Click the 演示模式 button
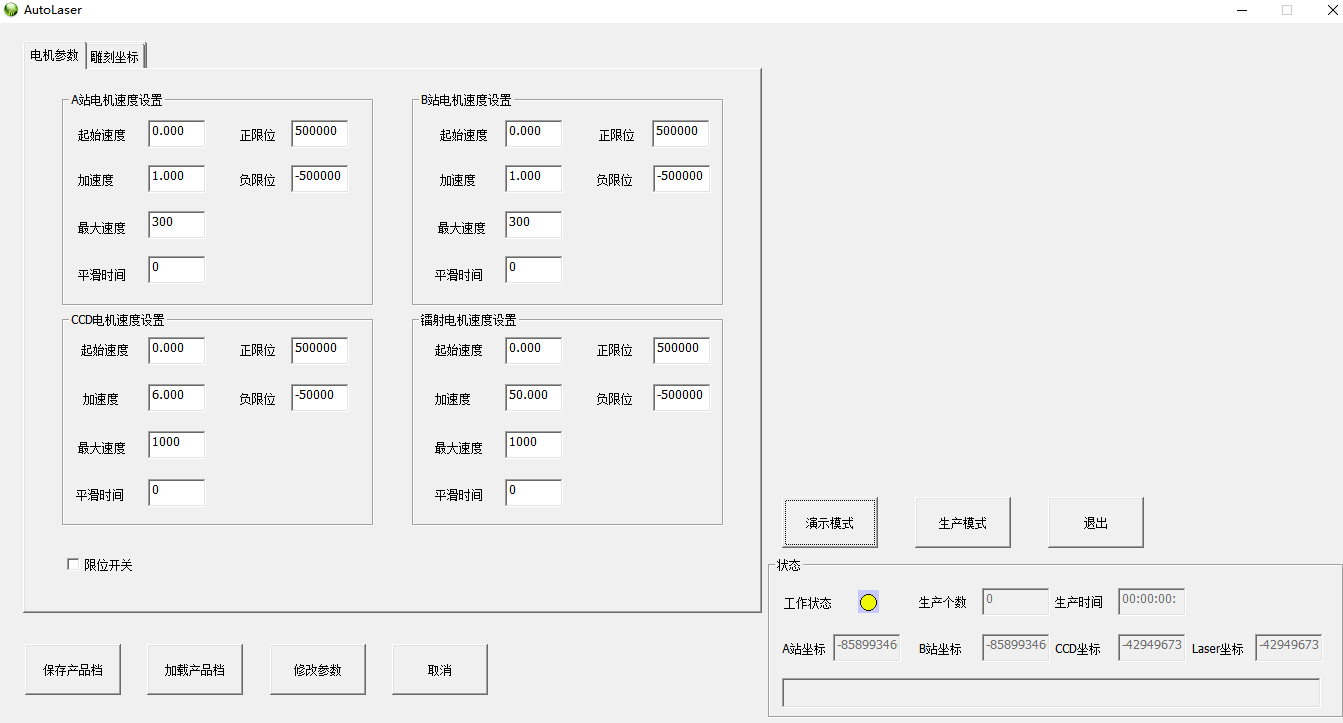The image size is (1343, 723). tap(830, 523)
